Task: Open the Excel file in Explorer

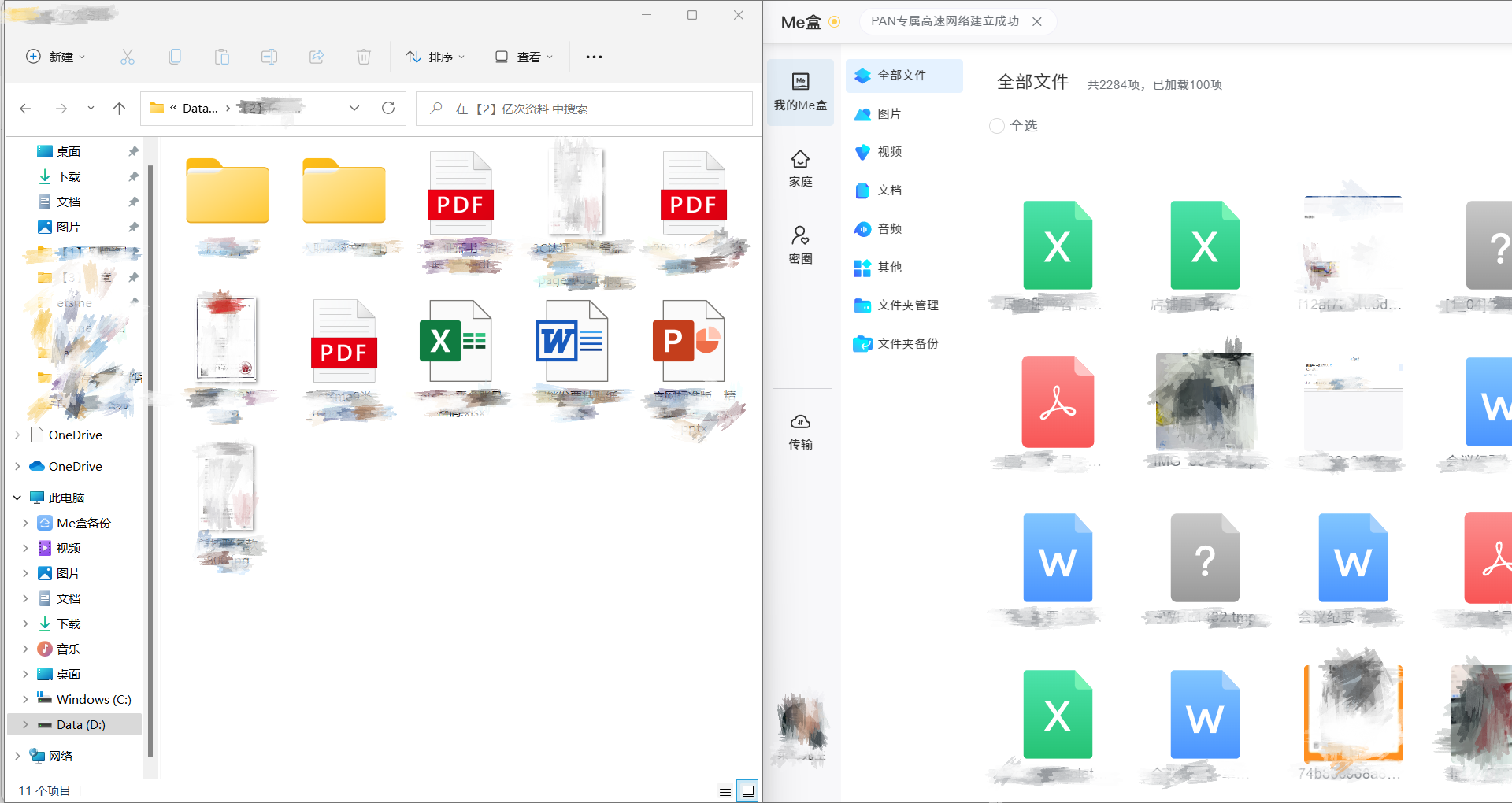Action: coord(456,341)
